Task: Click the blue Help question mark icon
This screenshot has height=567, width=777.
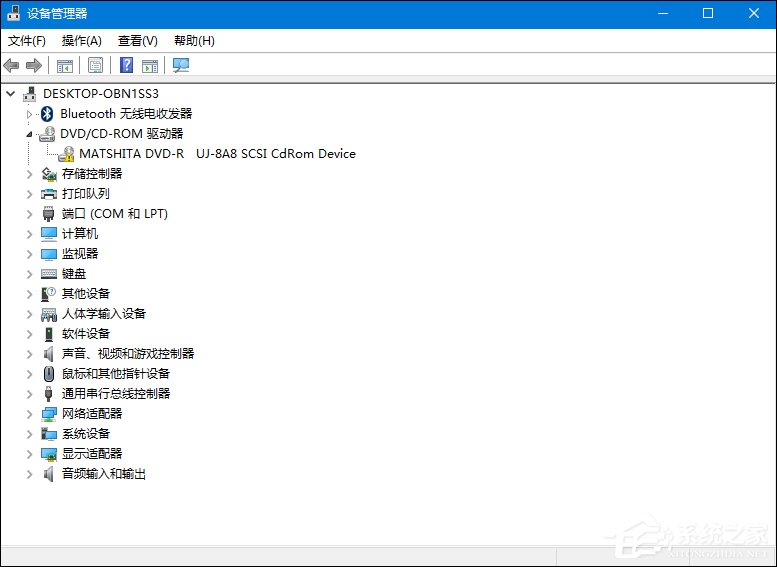Action: coord(127,65)
